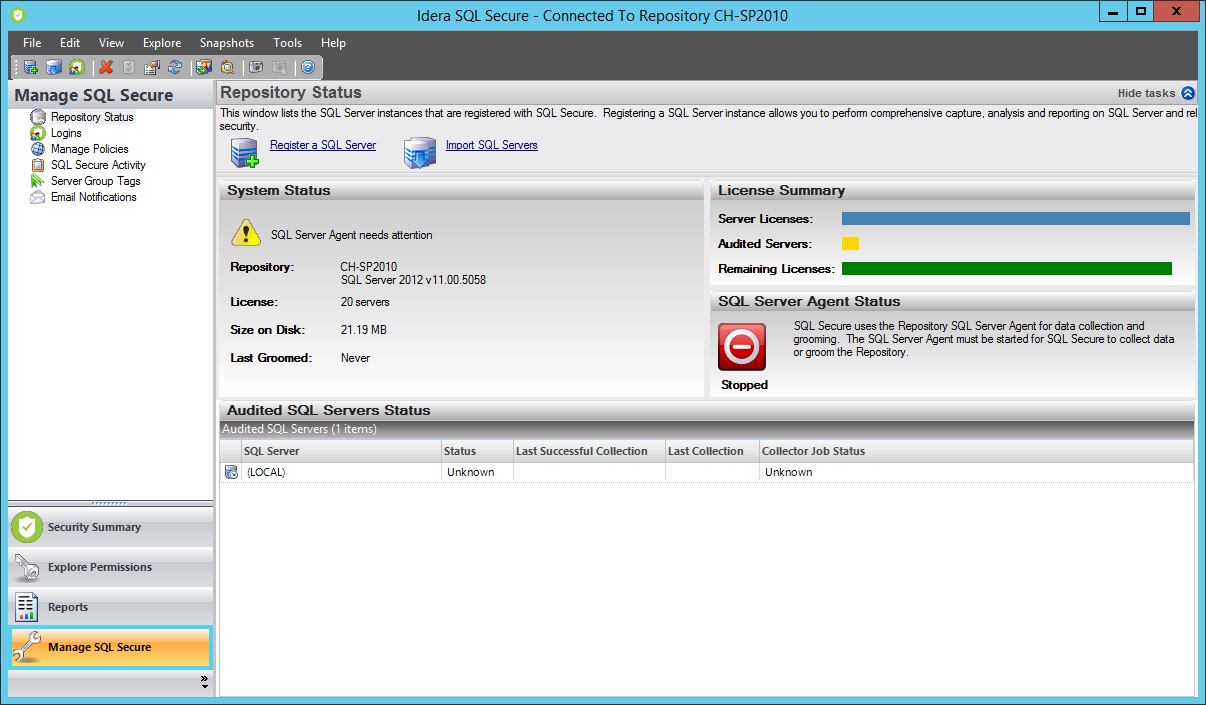Click the yellow Audited Servers bar
This screenshot has height=705, width=1206.
point(851,243)
